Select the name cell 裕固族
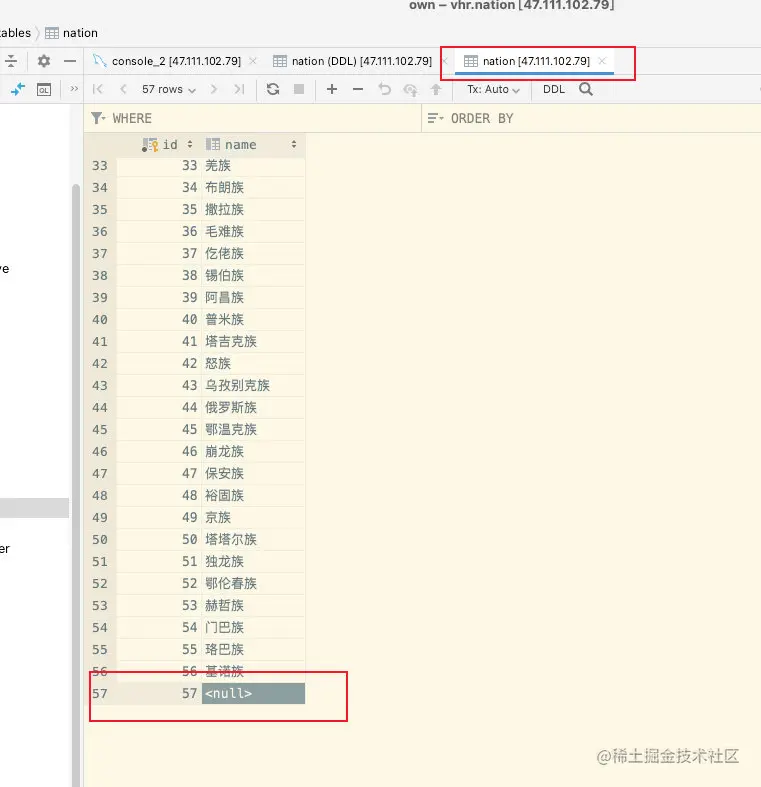This screenshot has width=761, height=787. coord(253,495)
